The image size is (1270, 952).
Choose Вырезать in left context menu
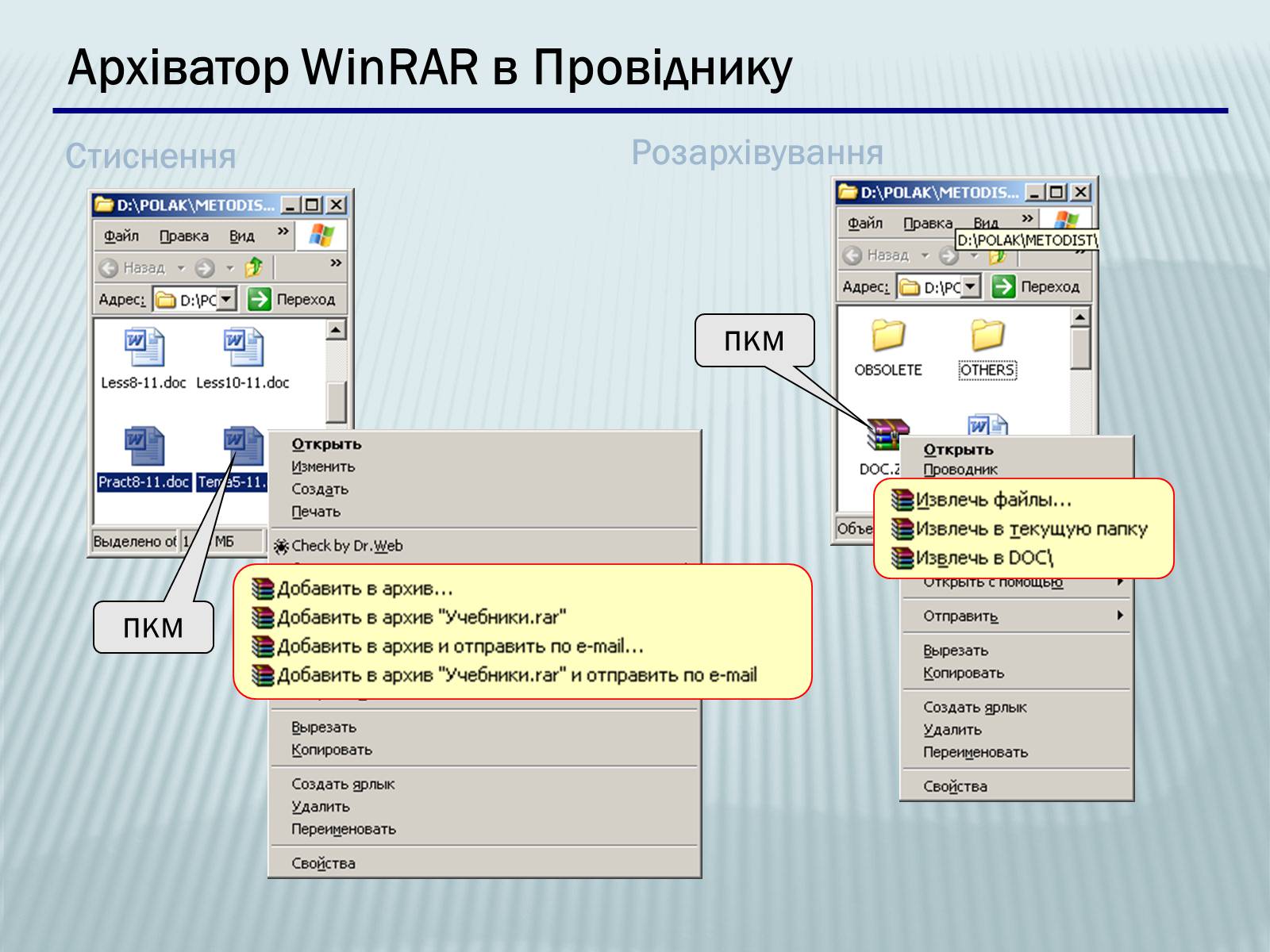(324, 727)
